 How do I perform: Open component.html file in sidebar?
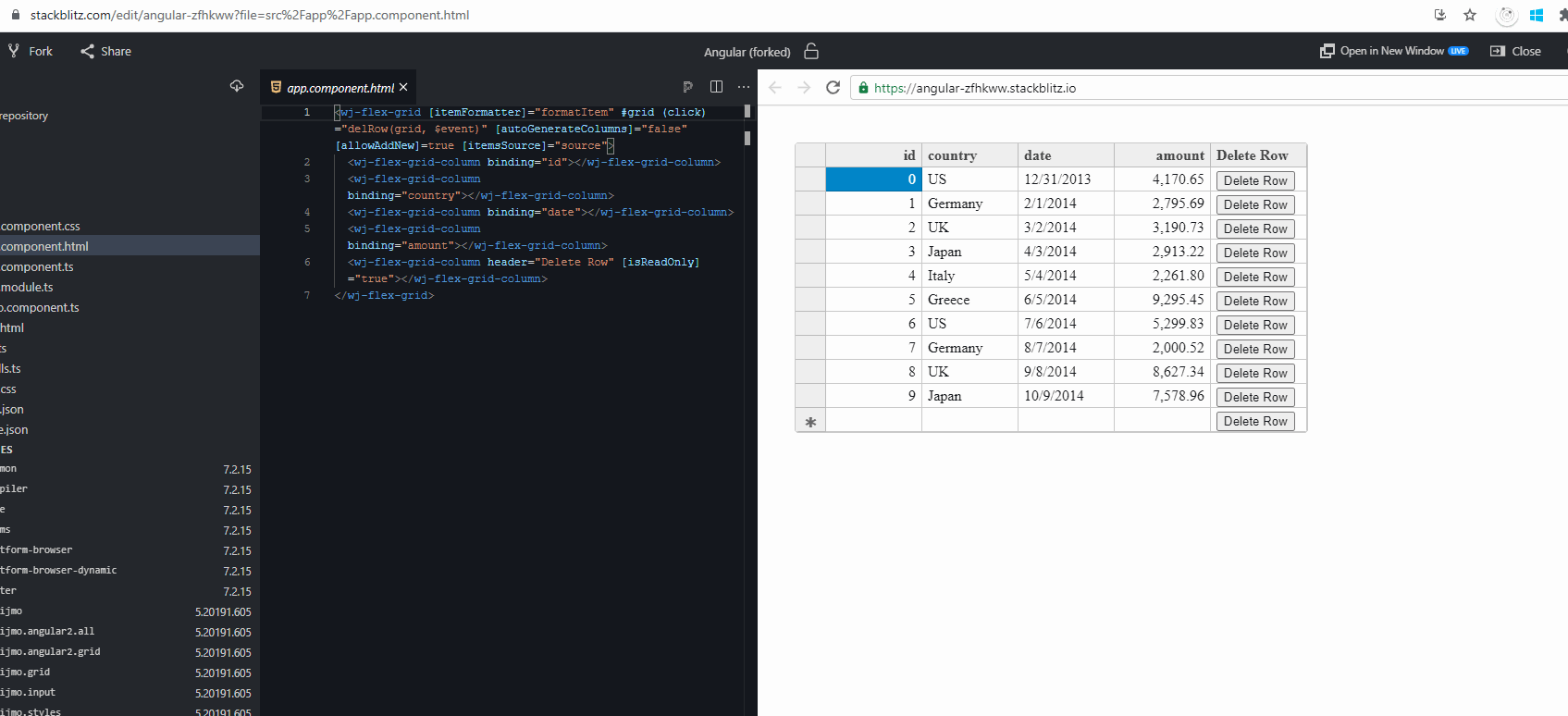point(130,246)
